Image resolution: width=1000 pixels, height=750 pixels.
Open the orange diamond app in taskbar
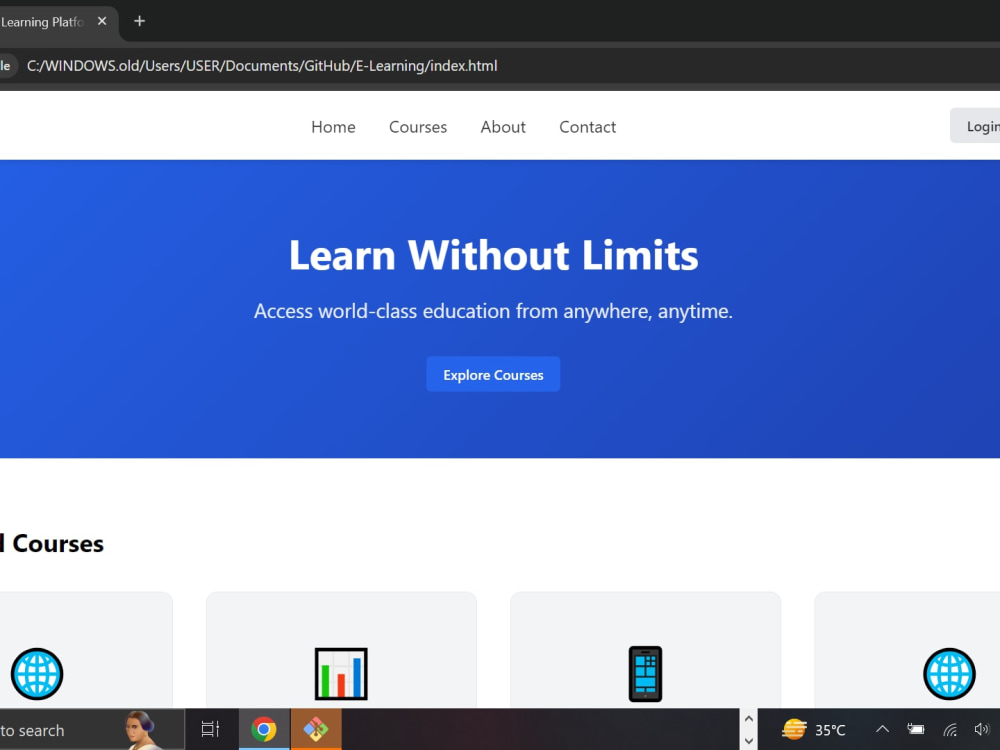coord(316,729)
